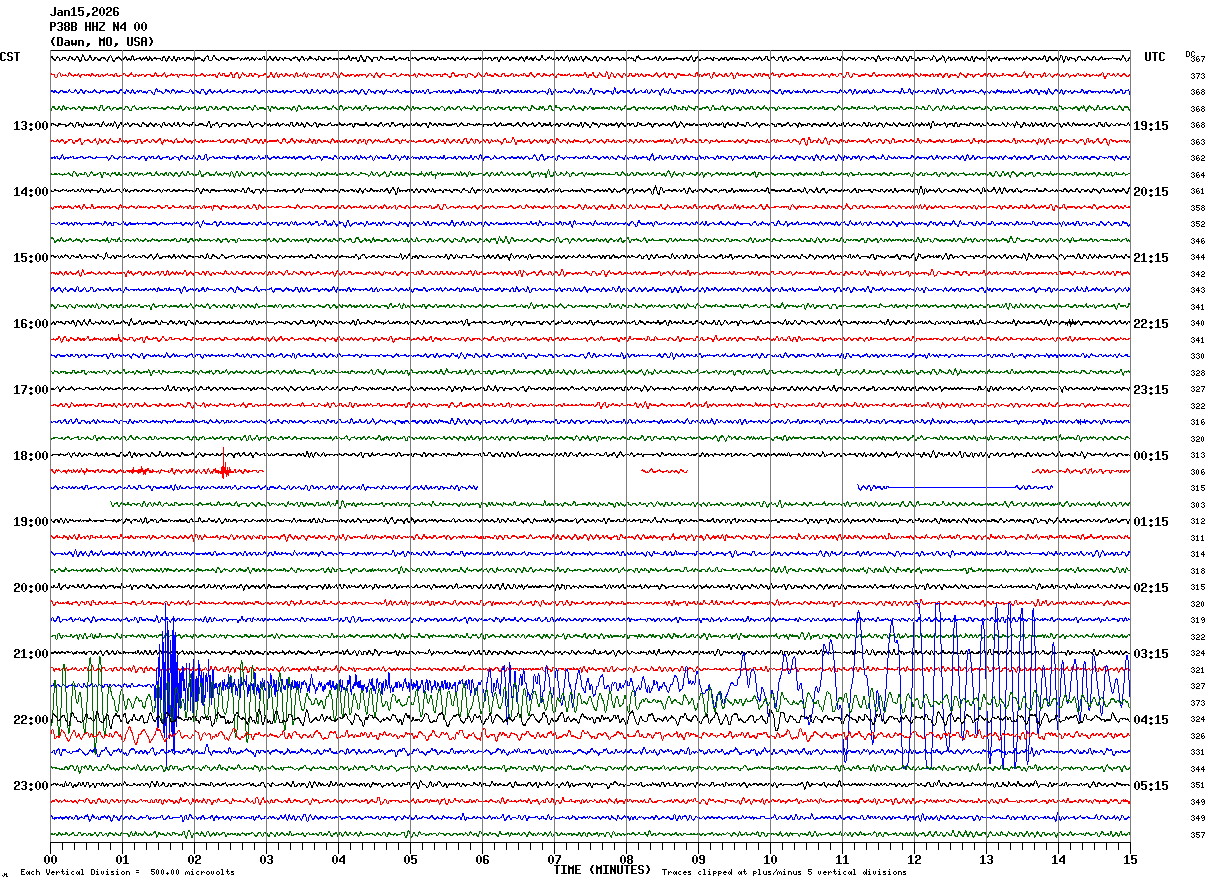This screenshot has width=1210, height=886.
Task: Click the UTC timezone label
Action: (x=1155, y=57)
